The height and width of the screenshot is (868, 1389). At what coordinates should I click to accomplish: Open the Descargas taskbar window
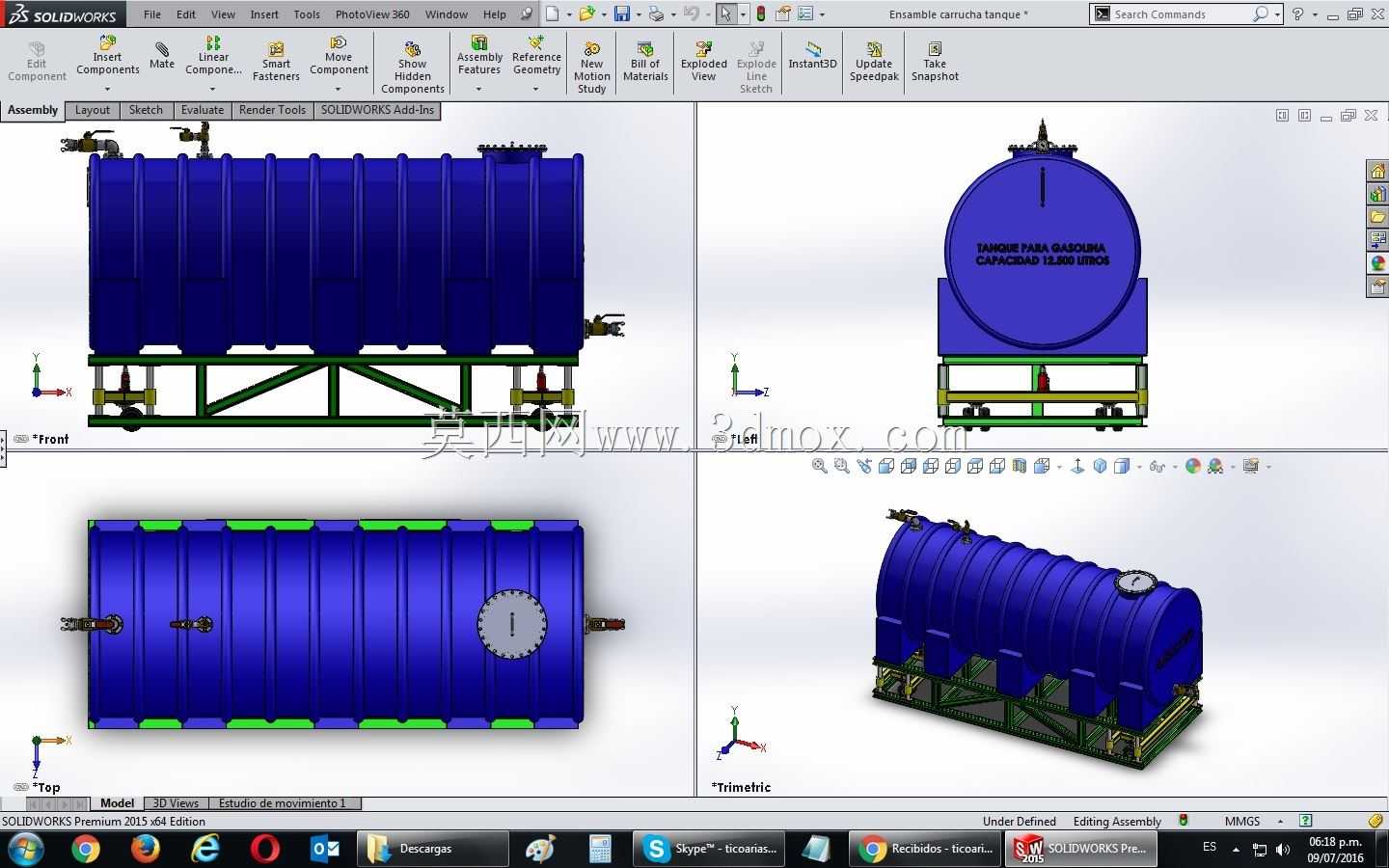(433, 849)
